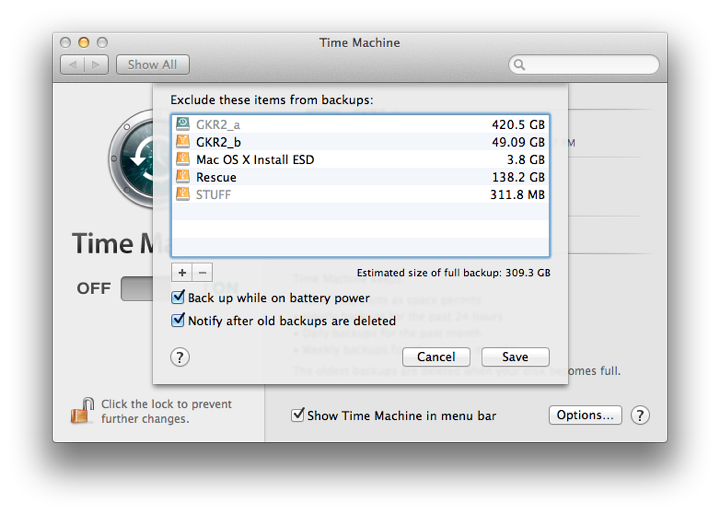The height and width of the screenshot is (515, 720).
Task: Click the plus button to add exclusion
Action: point(182,273)
